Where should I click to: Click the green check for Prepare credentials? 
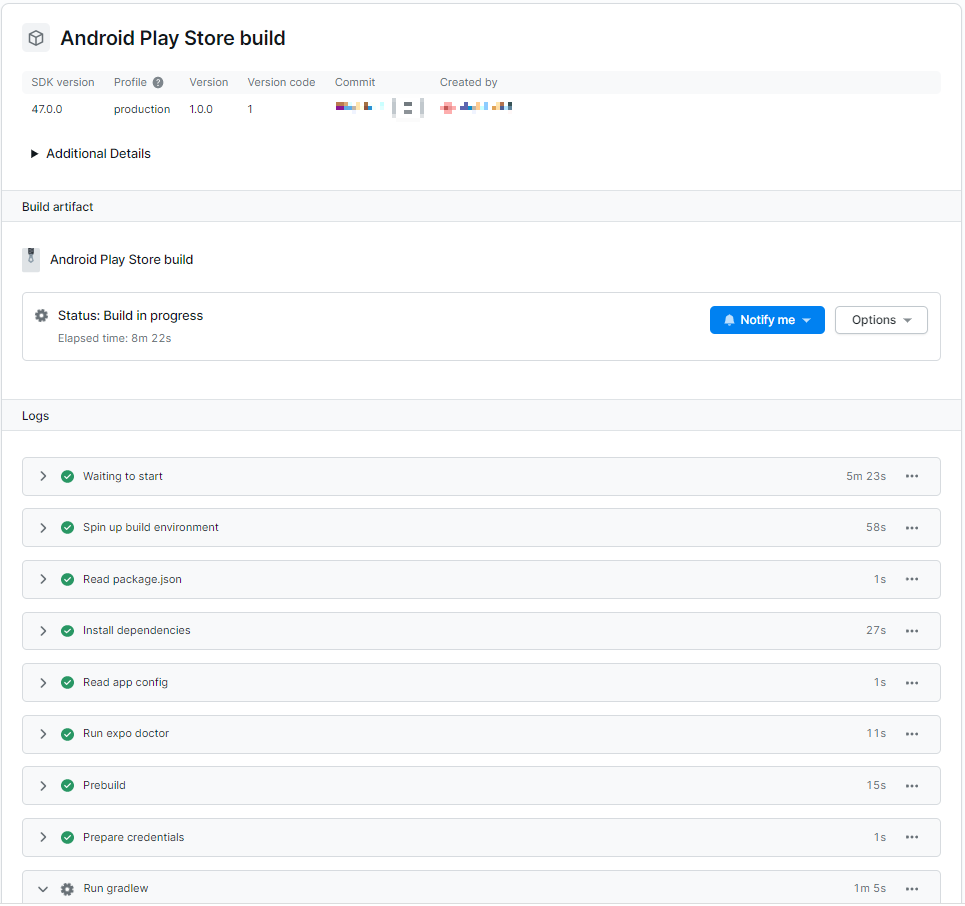68,837
